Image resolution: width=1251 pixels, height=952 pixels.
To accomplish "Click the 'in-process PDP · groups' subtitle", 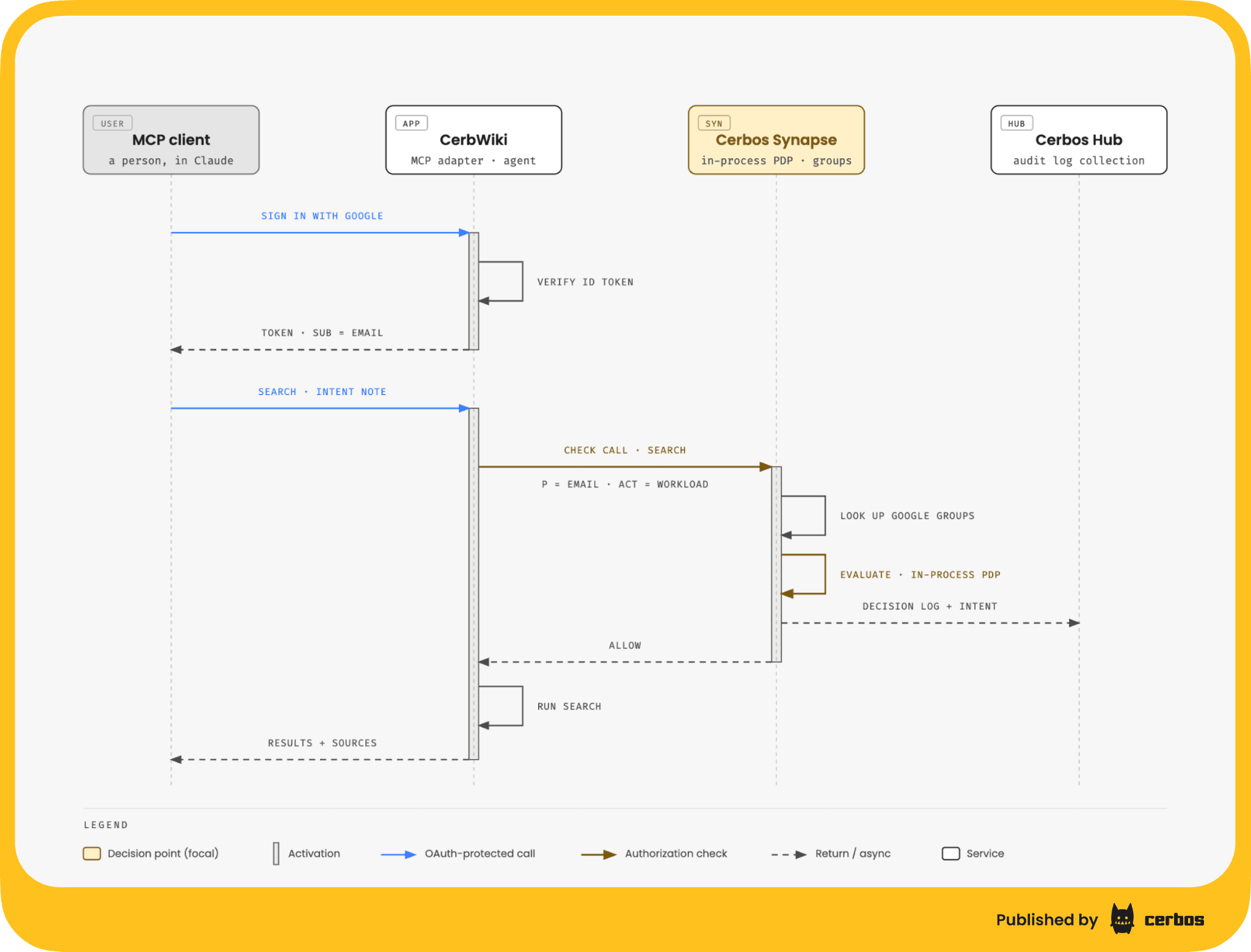I will [x=776, y=161].
